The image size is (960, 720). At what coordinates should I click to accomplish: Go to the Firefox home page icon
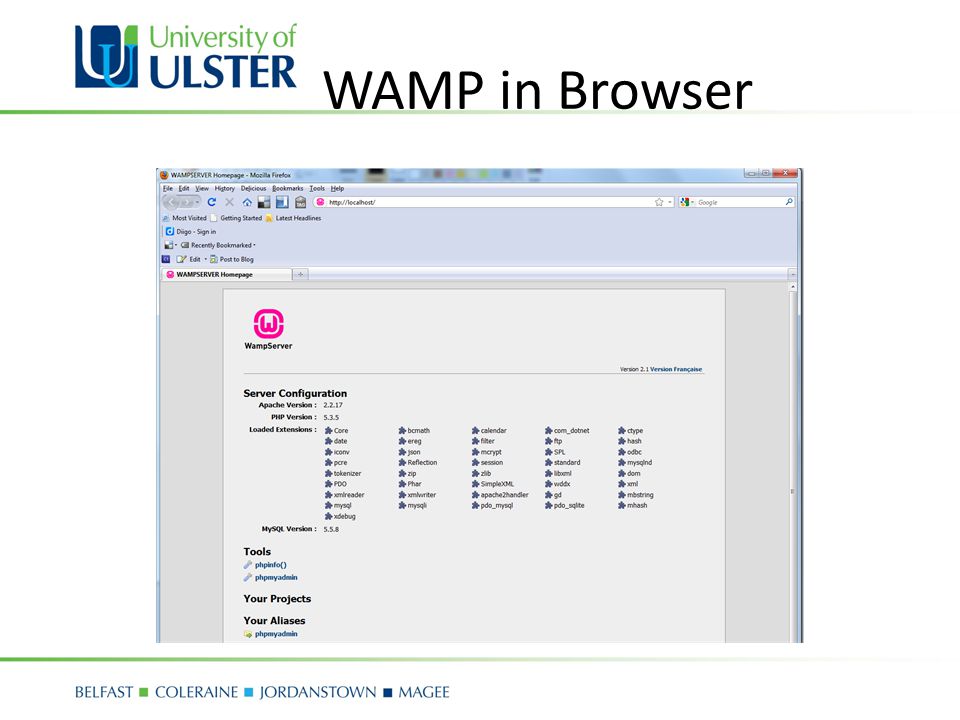(x=247, y=202)
